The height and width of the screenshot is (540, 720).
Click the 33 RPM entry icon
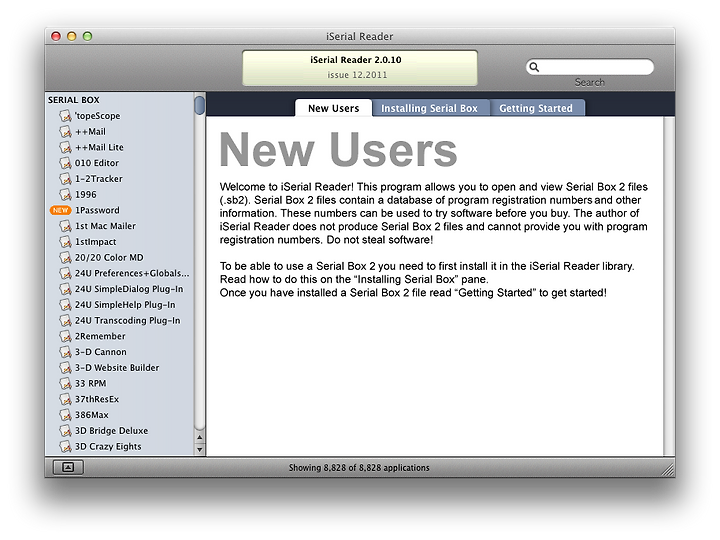coord(65,383)
